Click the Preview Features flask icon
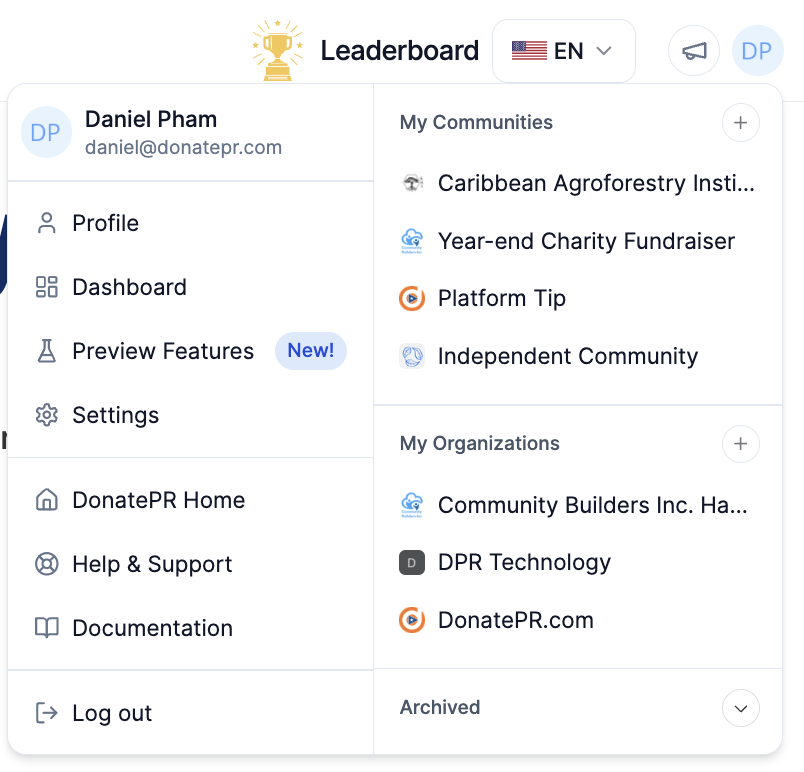Viewport: 804px width, 772px height. click(46, 351)
